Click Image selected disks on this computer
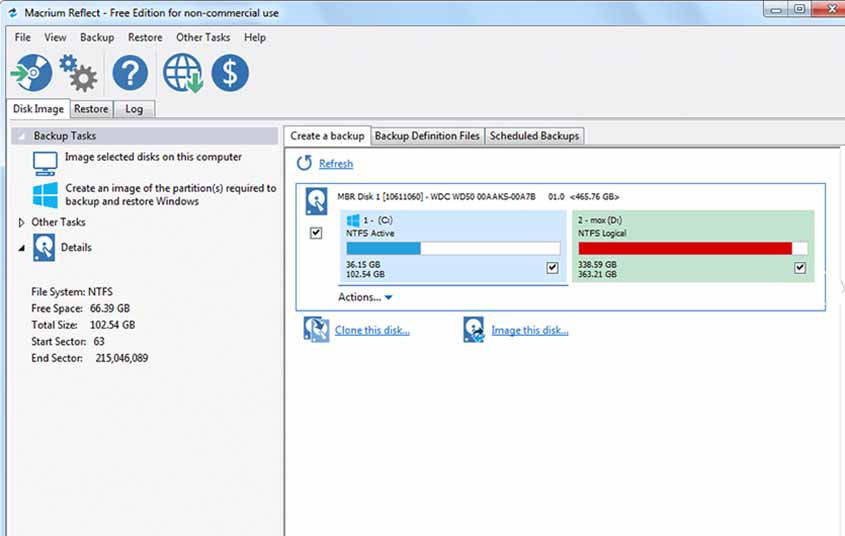 [154, 157]
